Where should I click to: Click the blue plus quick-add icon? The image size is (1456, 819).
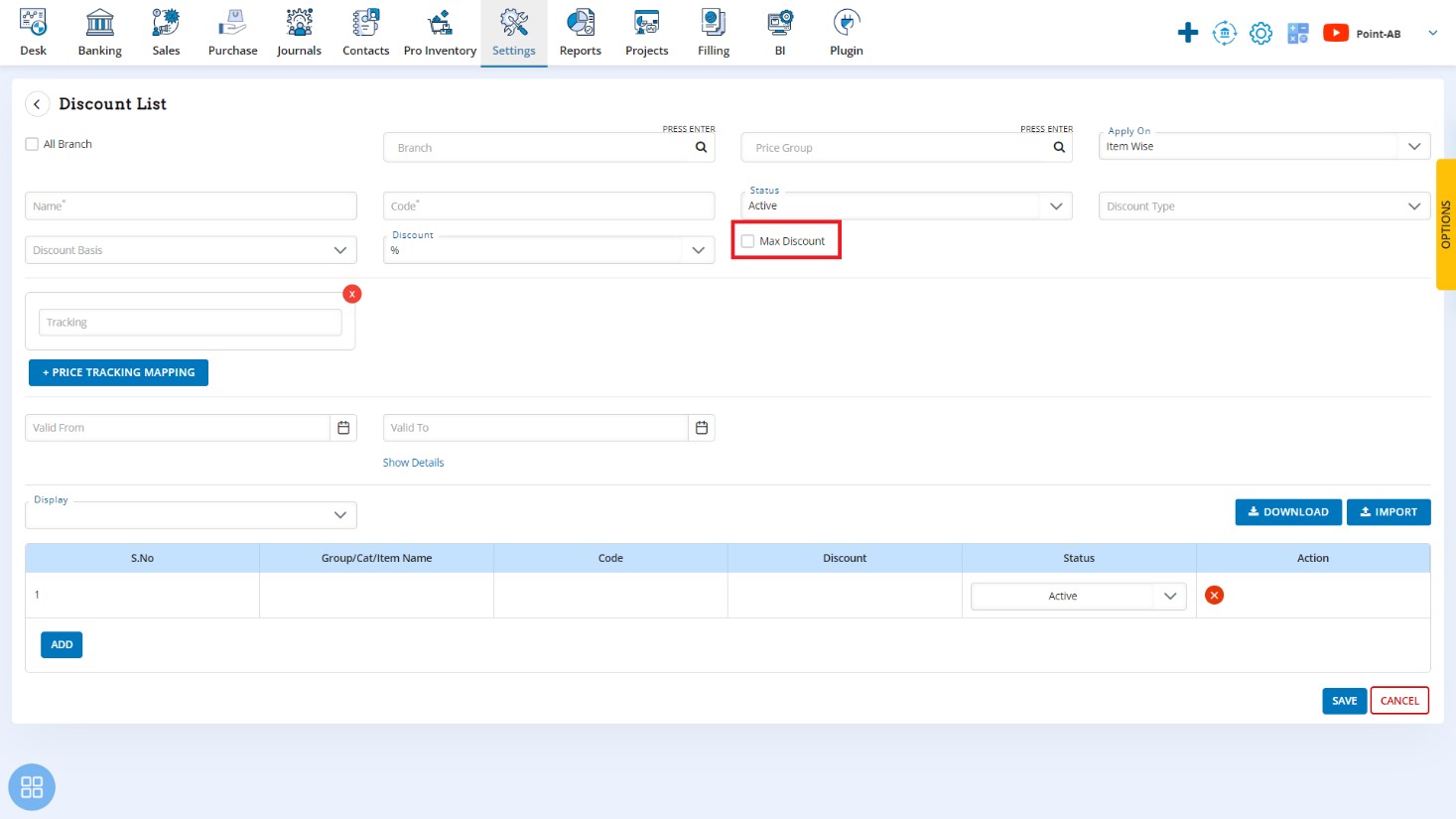point(1188,33)
